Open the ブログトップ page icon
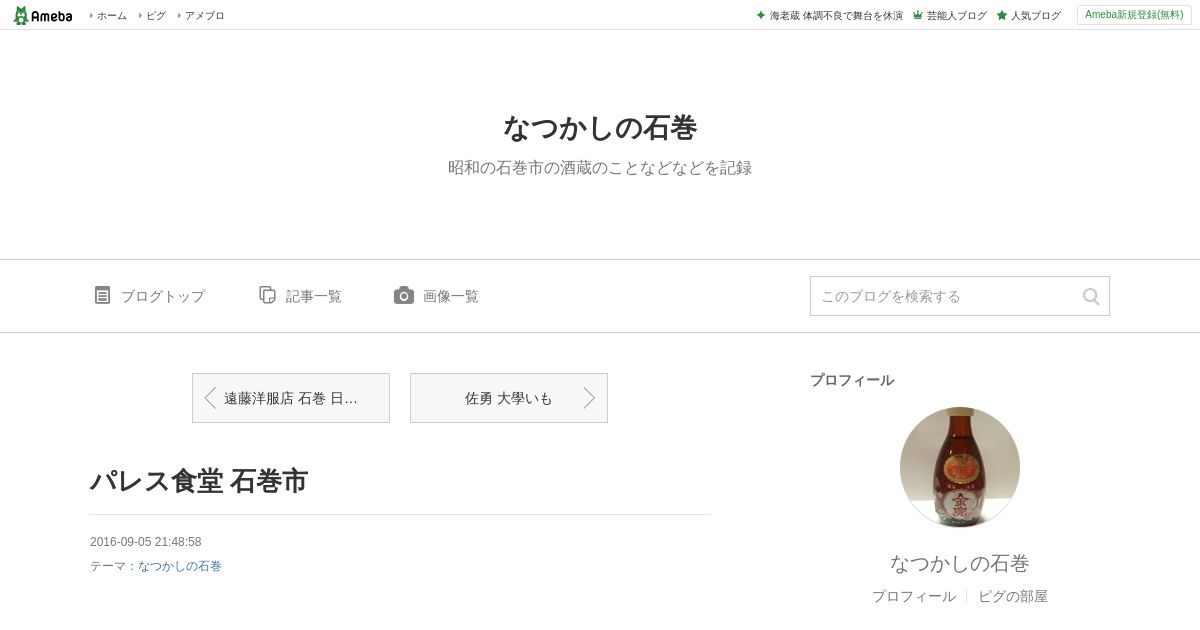 click(x=102, y=295)
